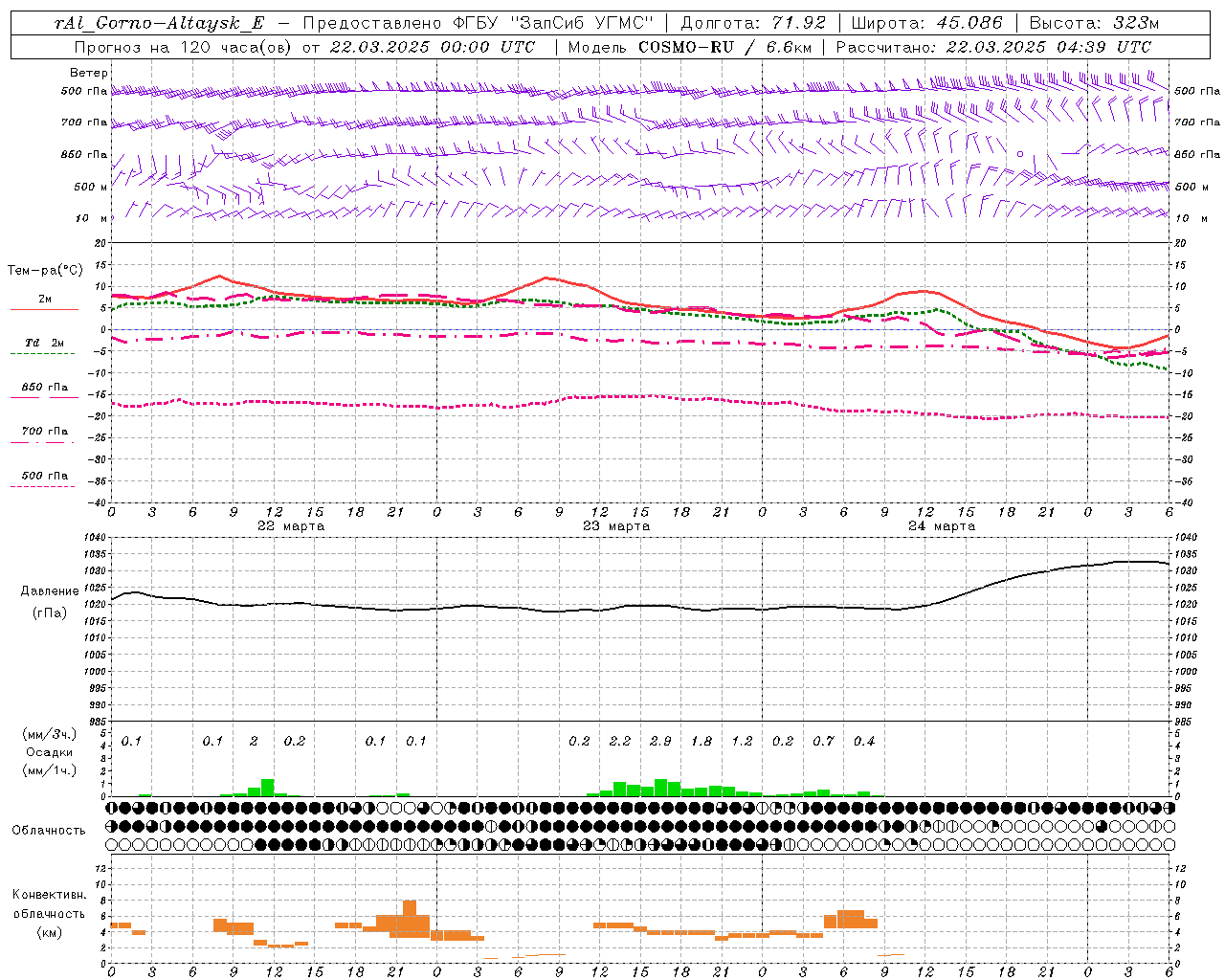
Task: Click the 2.9 precipitation value
Action: 660,742
